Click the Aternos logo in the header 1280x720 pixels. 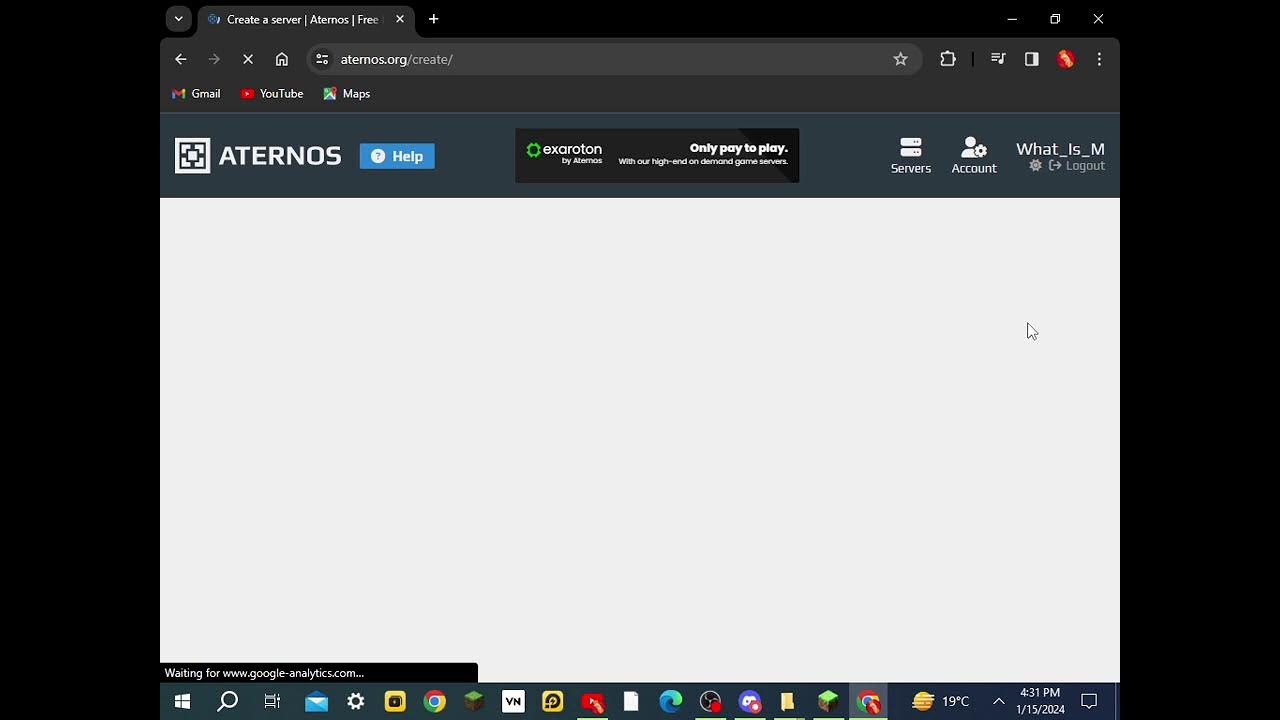click(258, 156)
